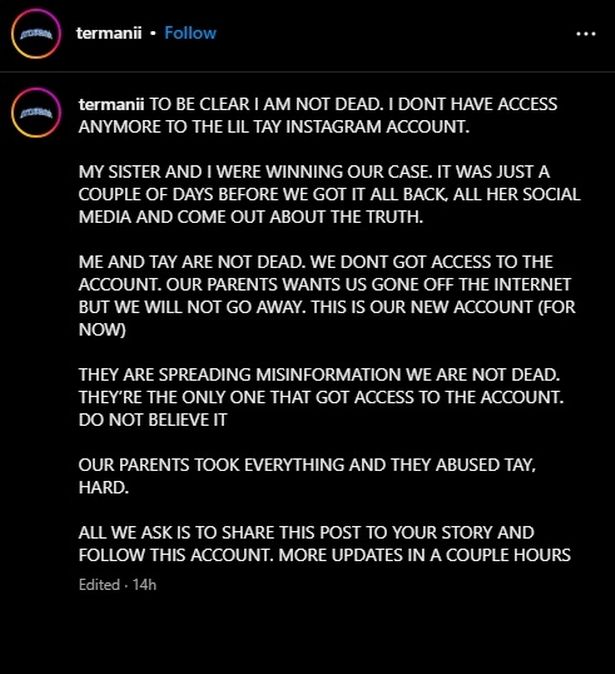The height and width of the screenshot is (674, 615).
Task: Follow the termanii account
Action: click(190, 33)
